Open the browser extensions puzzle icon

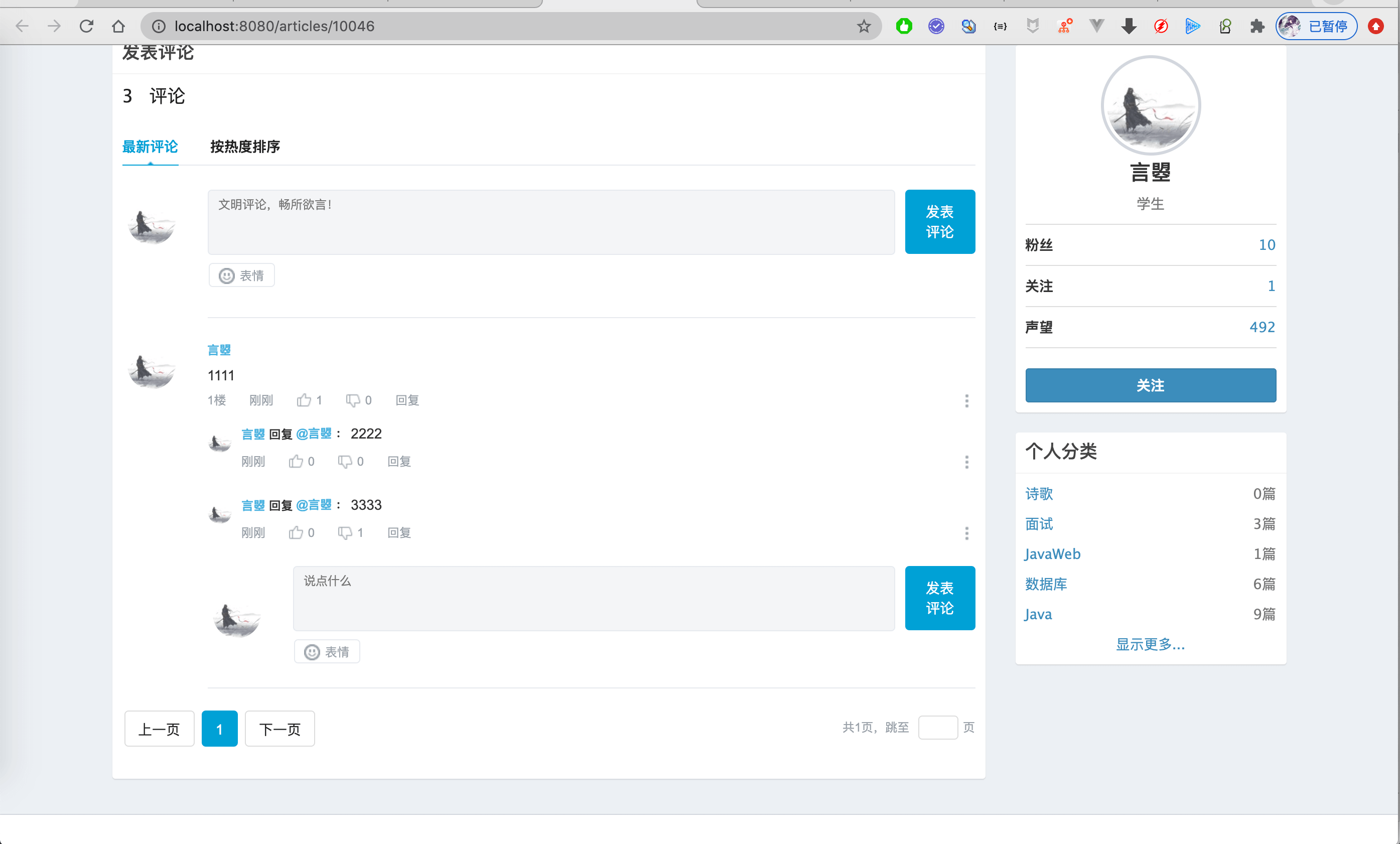1257,26
